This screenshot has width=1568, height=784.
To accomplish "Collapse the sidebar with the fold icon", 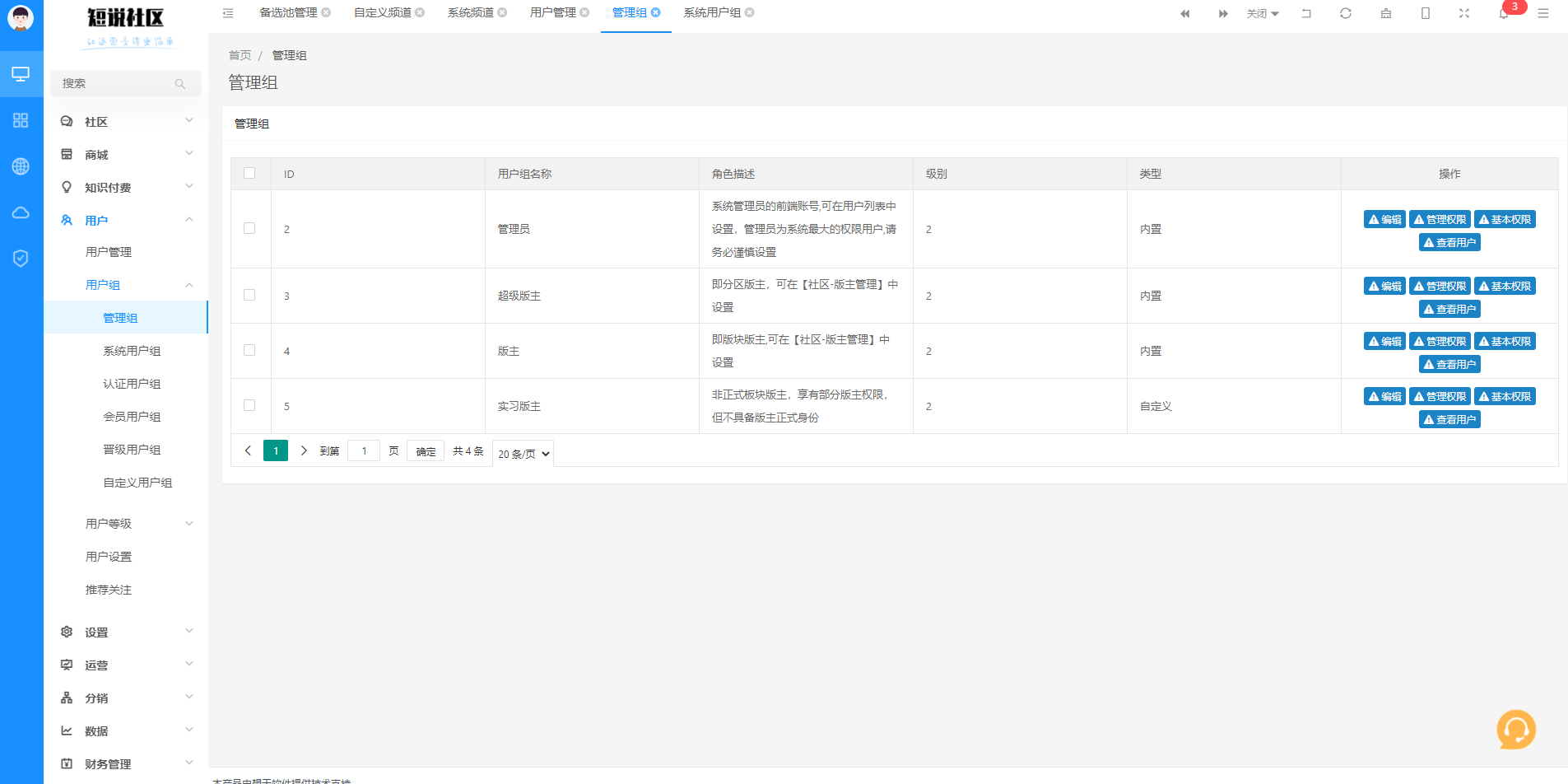I will pos(228,13).
